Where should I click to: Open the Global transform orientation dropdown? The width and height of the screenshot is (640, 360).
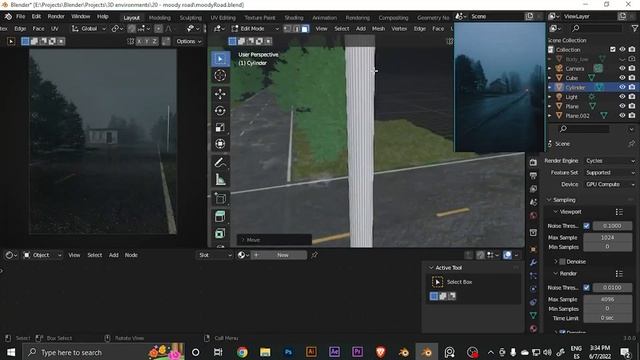point(89,29)
